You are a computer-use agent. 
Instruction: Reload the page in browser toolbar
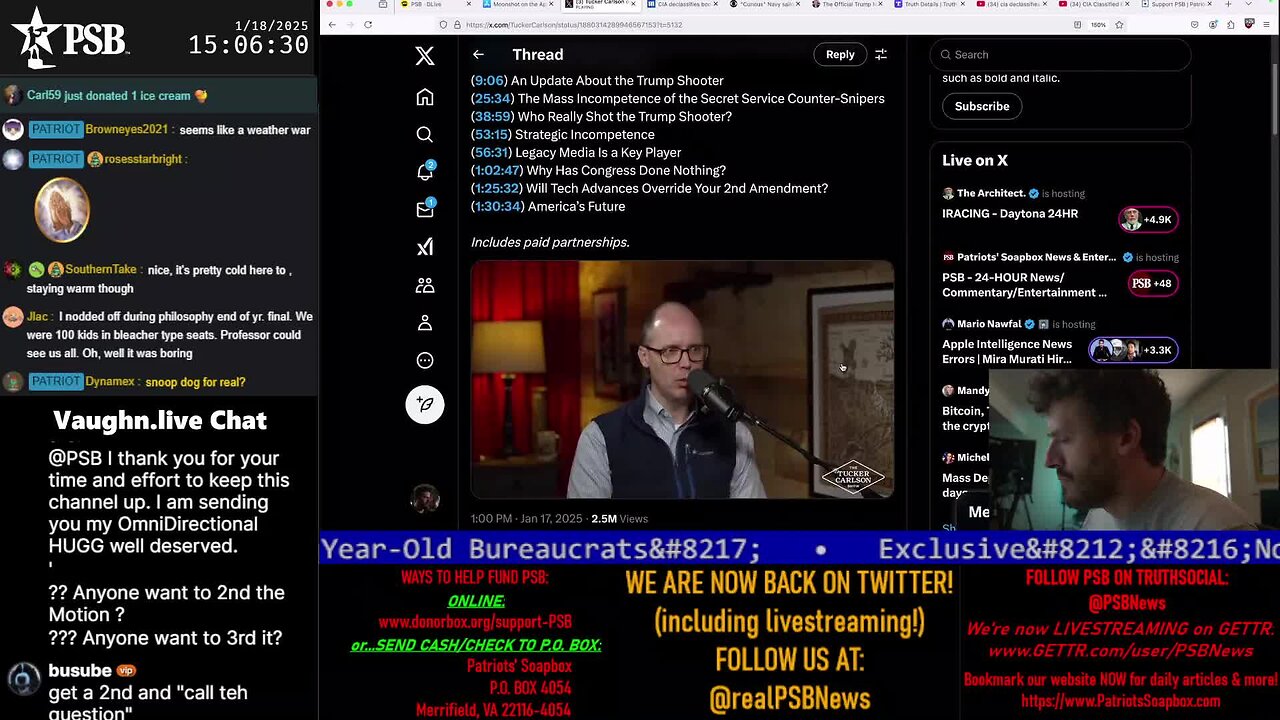[368, 25]
